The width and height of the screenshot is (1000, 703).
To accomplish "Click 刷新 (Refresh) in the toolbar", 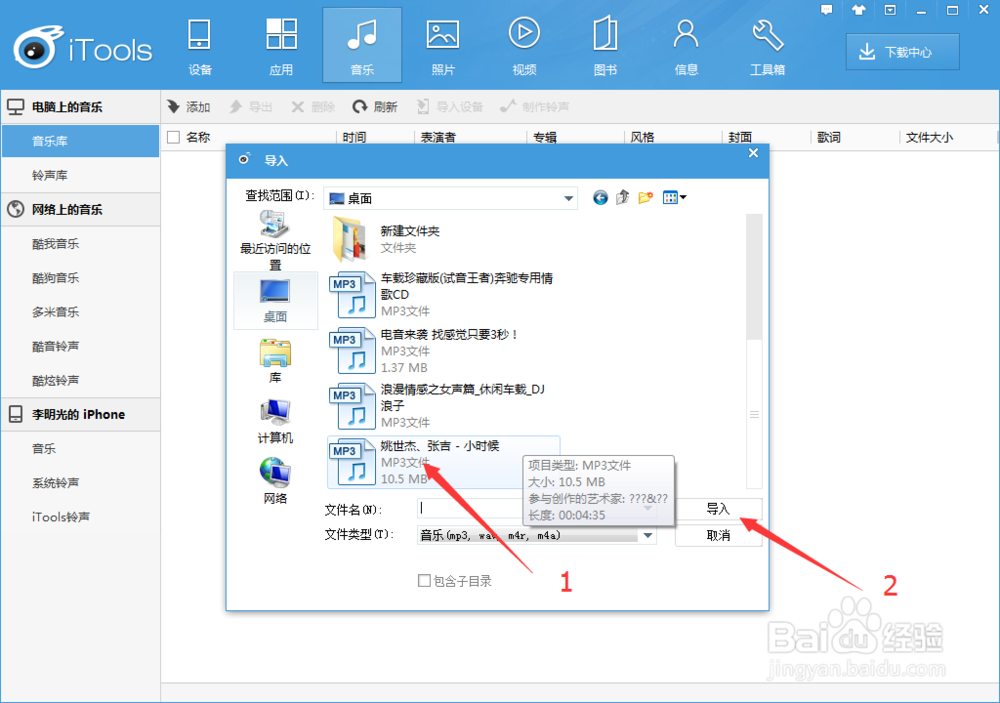I will tap(375, 107).
